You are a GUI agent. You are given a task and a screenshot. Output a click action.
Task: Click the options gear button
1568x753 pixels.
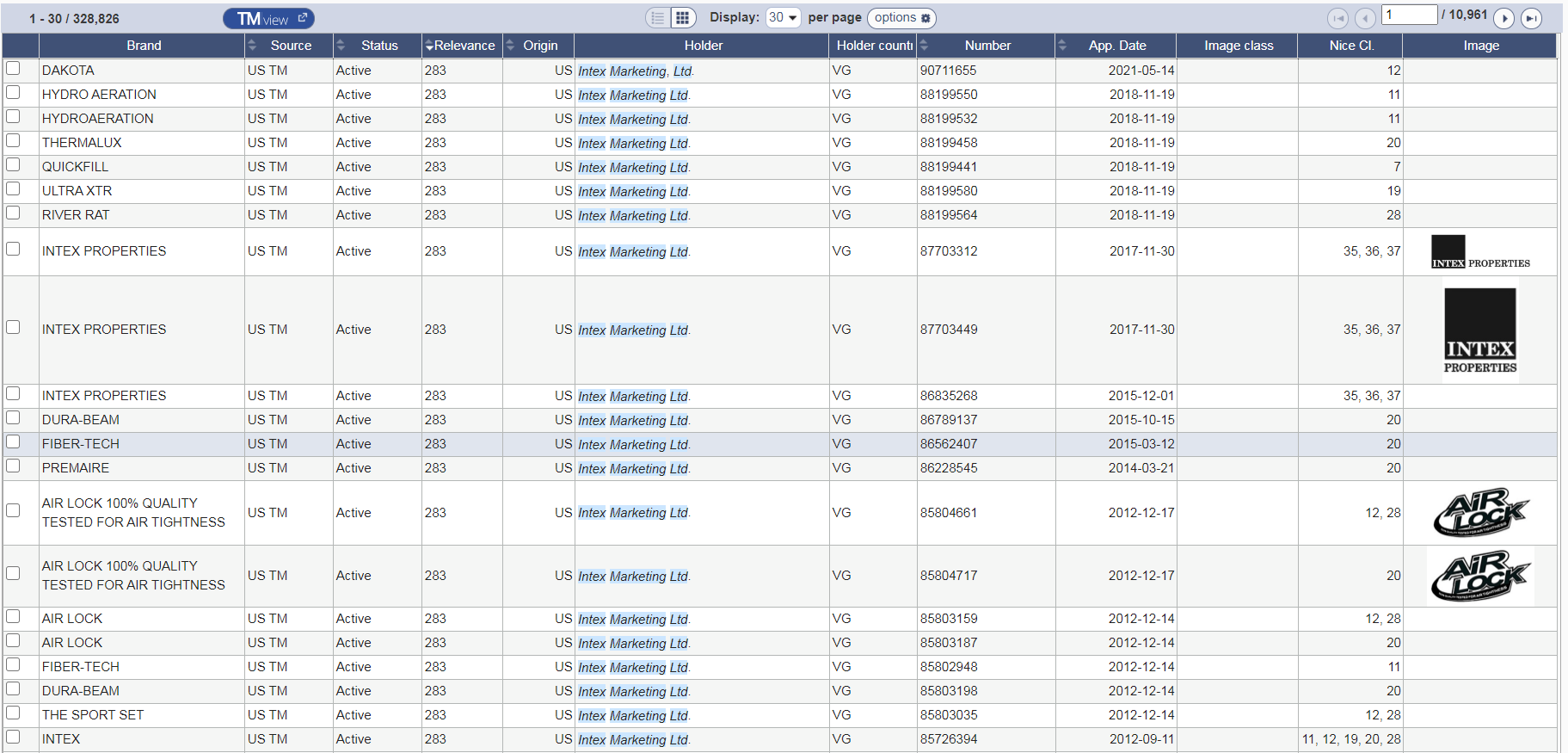tap(901, 17)
